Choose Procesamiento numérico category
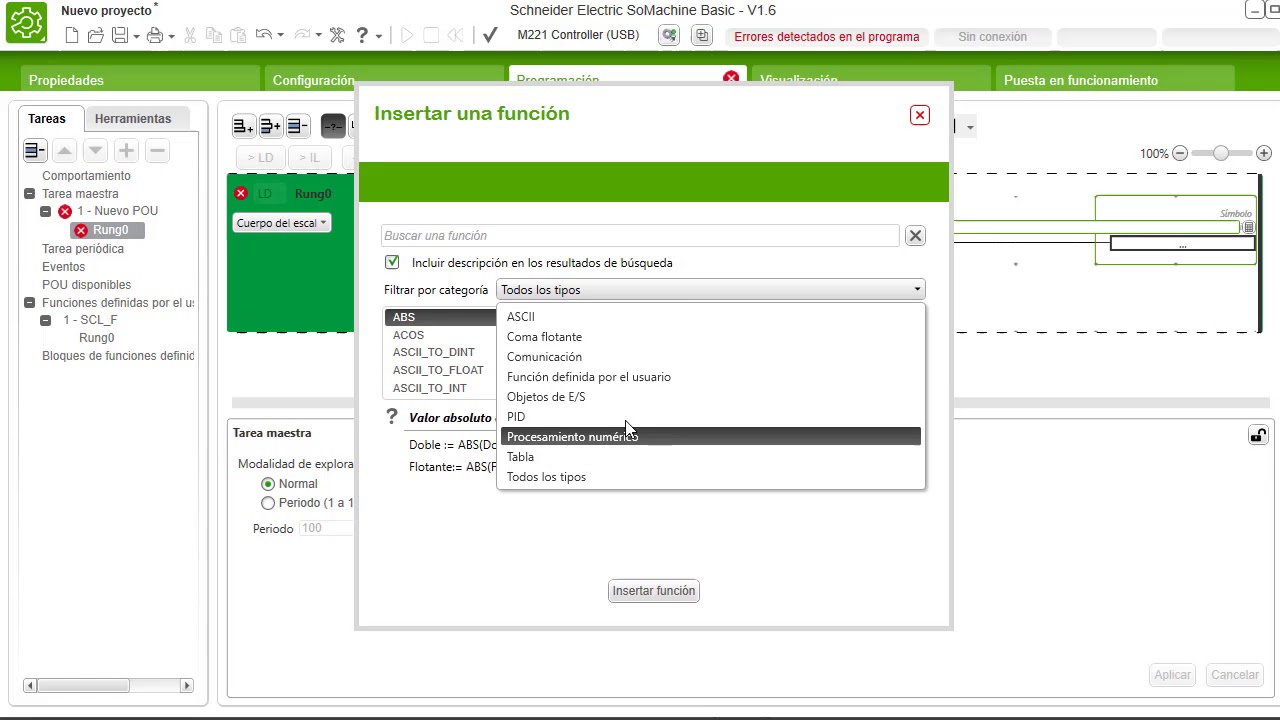Image resolution: width=1280 pixels, height=720 pixels. point(711,437)
